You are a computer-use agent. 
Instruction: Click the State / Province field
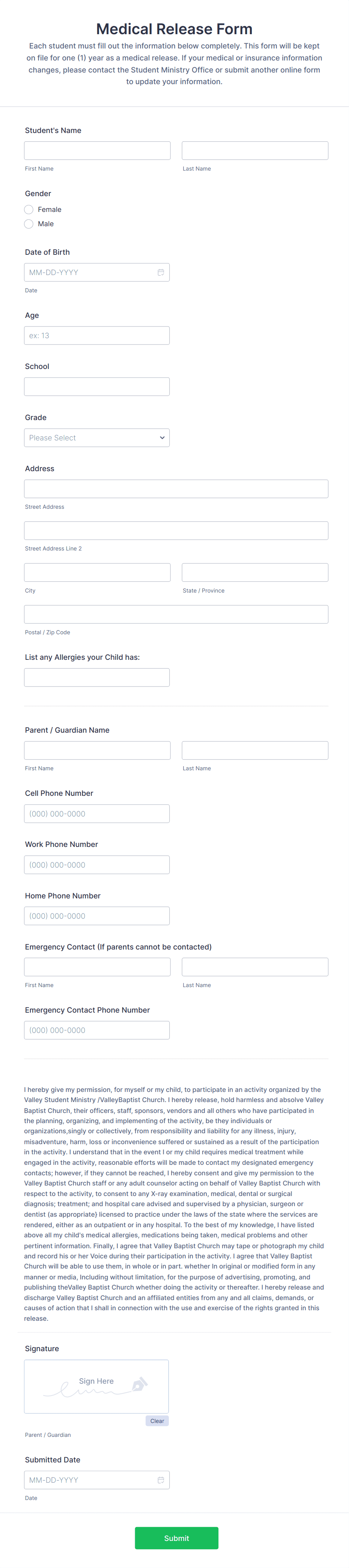pyautogui.click(x=255, y=572)
